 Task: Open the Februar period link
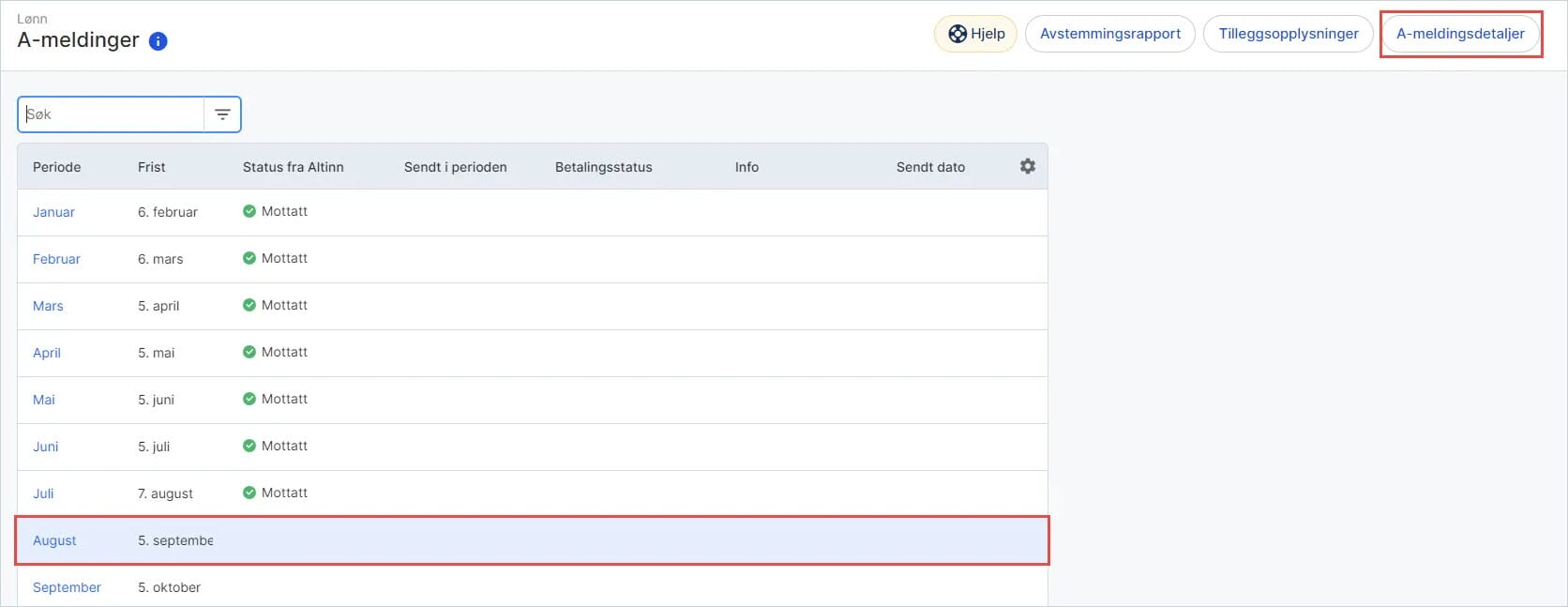coord(56,259)
